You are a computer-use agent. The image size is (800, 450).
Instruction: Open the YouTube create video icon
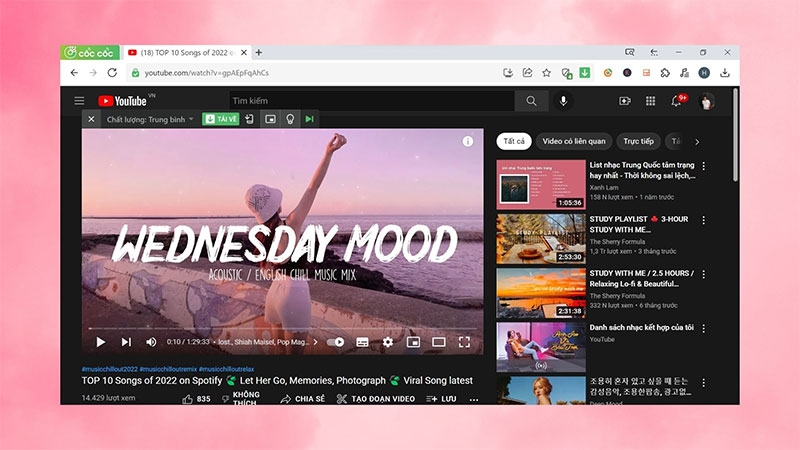[x=624, y=101]
